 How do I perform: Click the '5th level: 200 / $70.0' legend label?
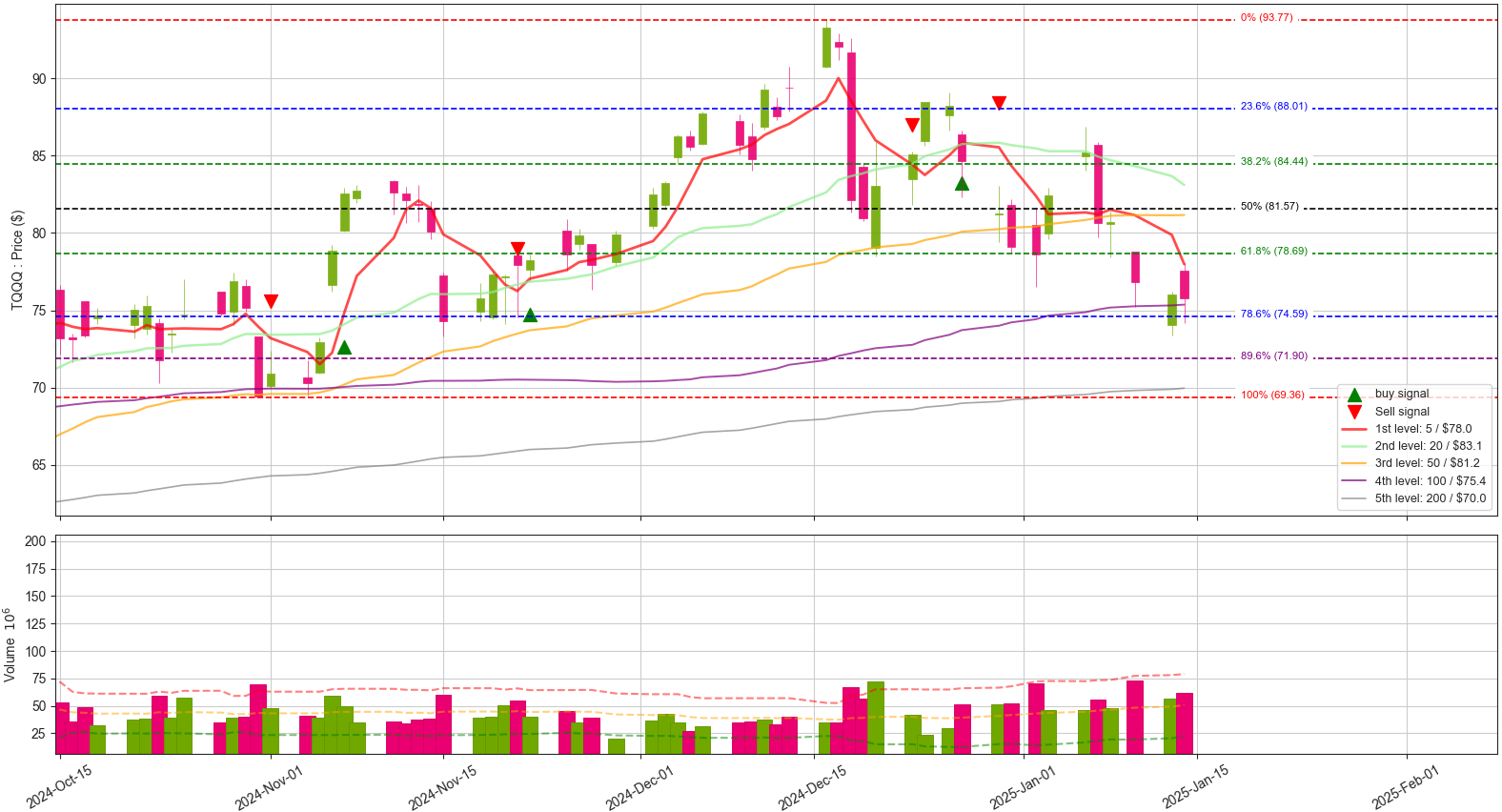1431,498
